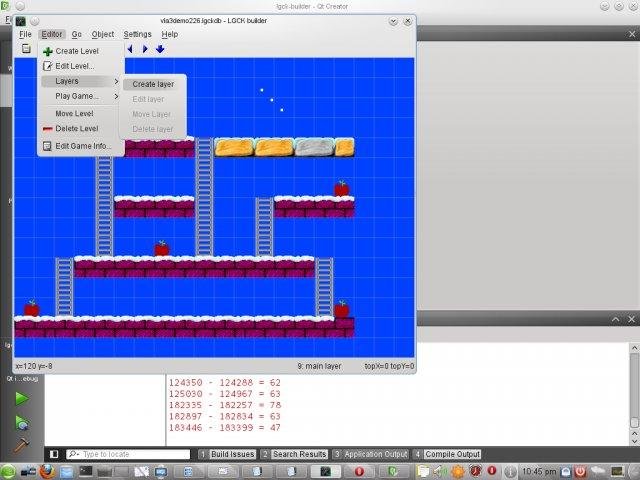
Task: Choose Create Level from Editor menu
Action: coord(81,51)
